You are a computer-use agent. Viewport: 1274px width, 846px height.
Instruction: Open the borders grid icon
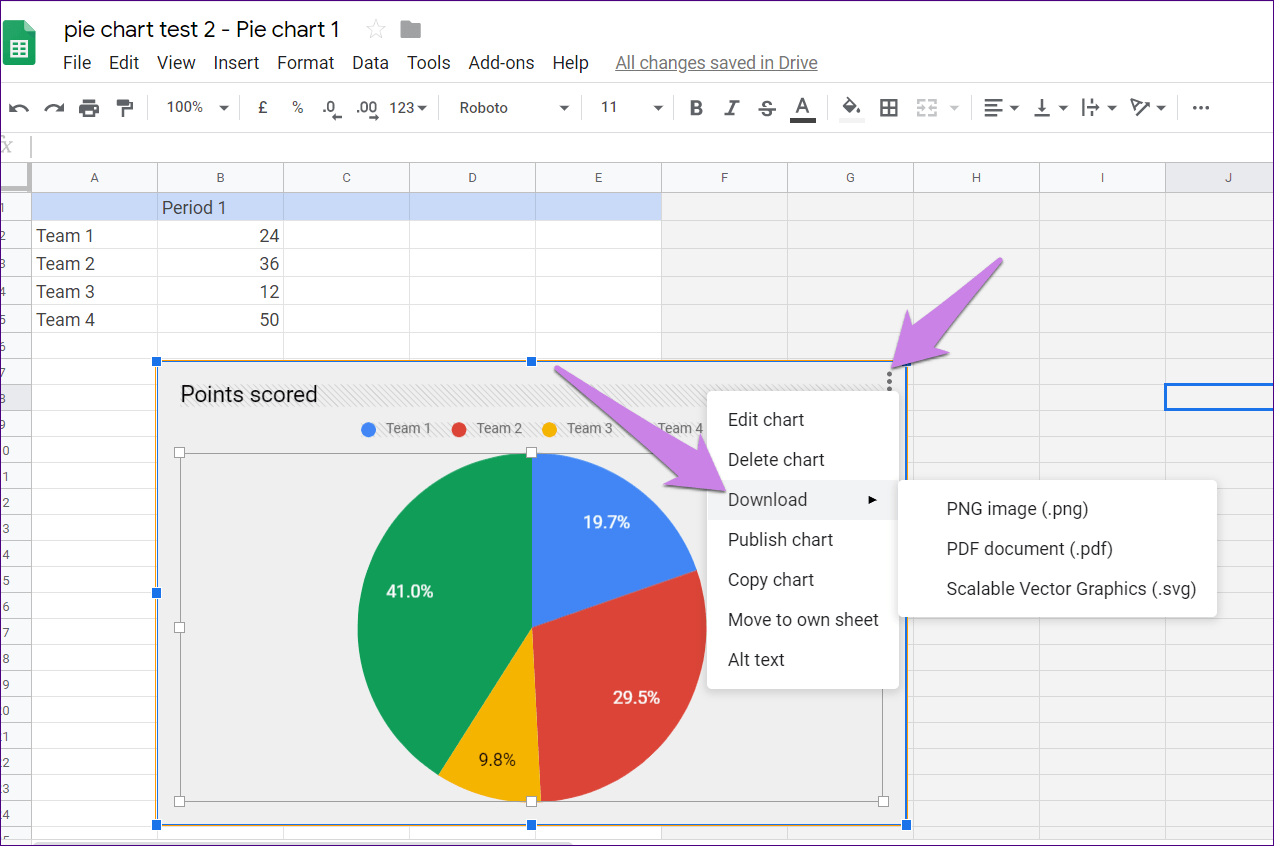tap(888, 108)
